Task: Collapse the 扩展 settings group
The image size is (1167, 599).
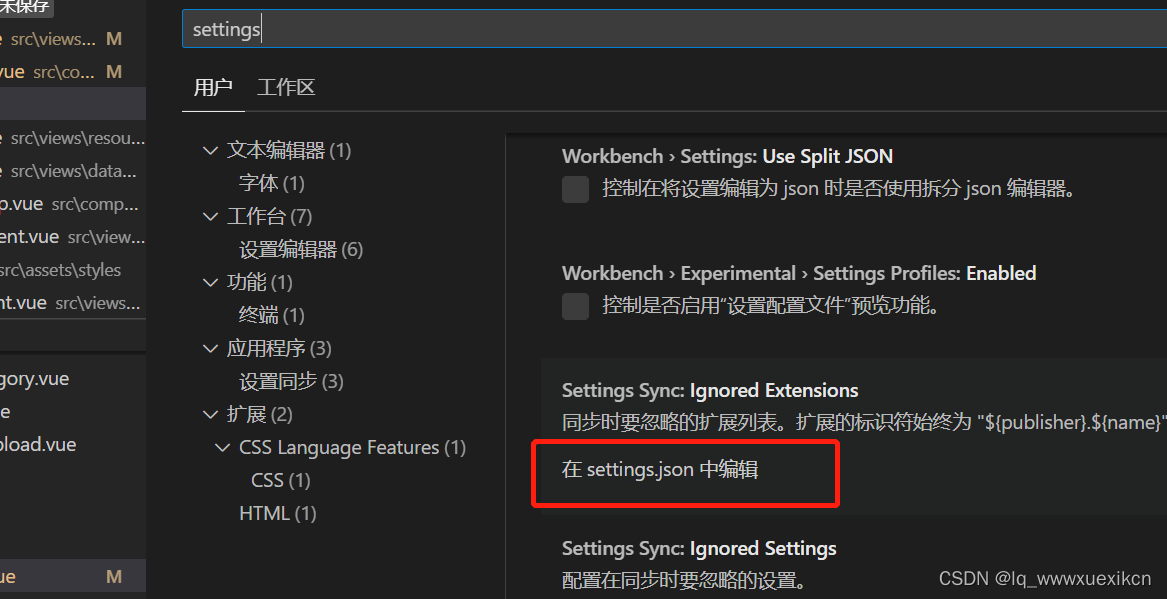Action: 211,414
